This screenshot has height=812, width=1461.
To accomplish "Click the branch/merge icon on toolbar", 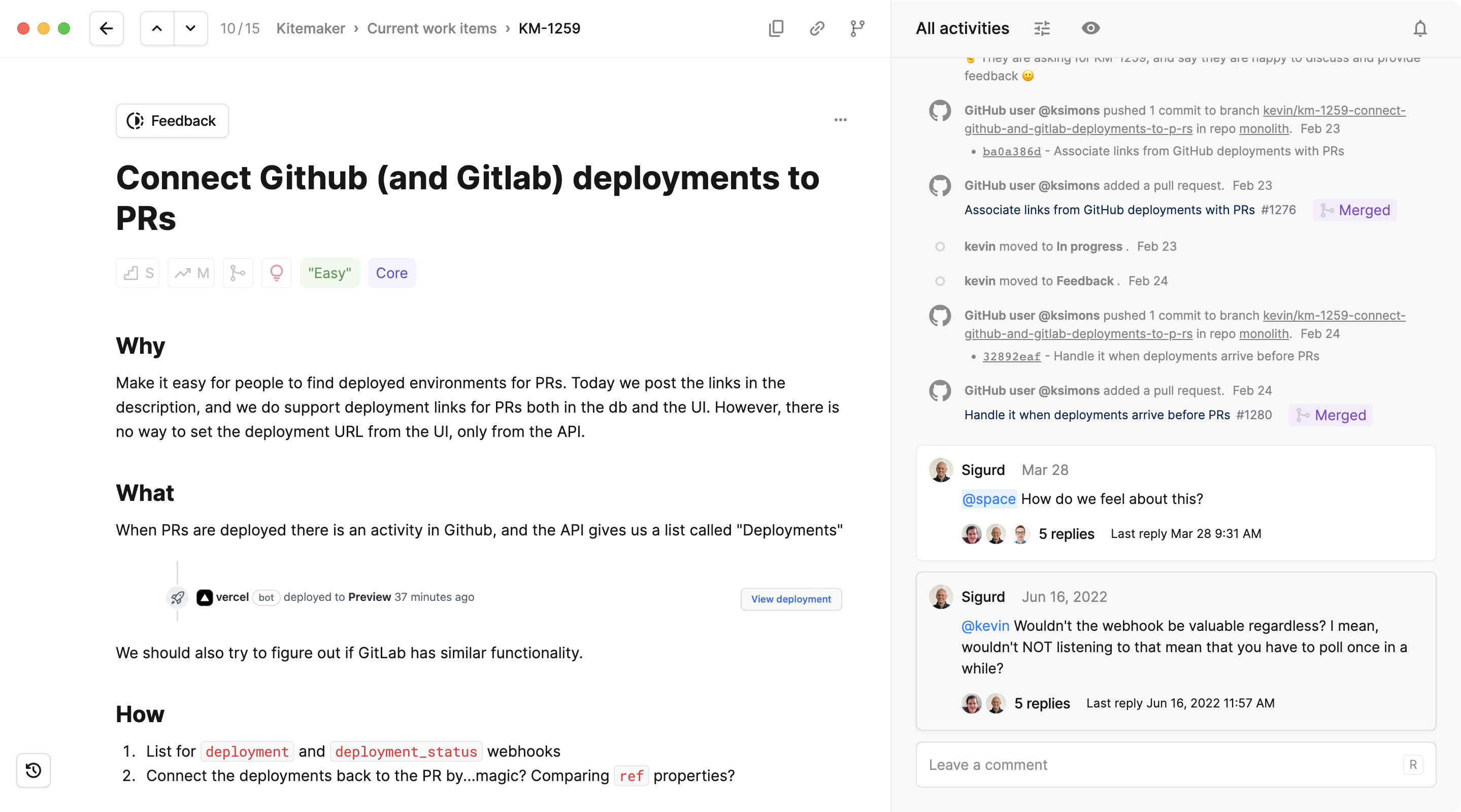I will (856, 28).
